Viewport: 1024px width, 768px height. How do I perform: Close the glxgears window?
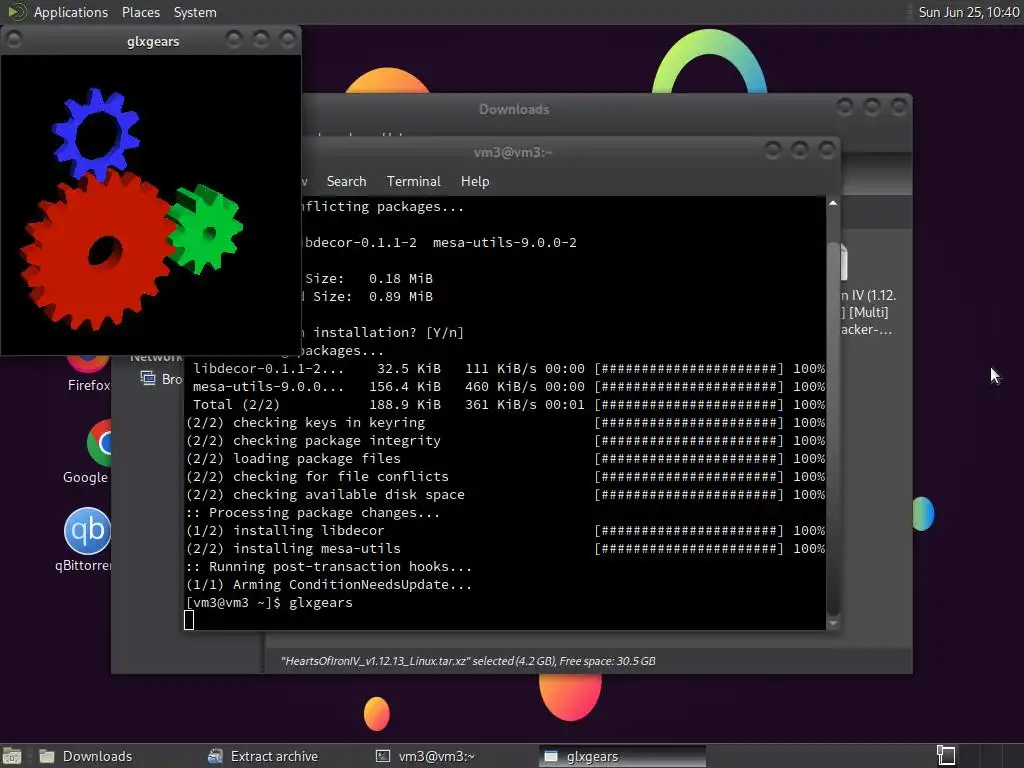pos(287,40)
